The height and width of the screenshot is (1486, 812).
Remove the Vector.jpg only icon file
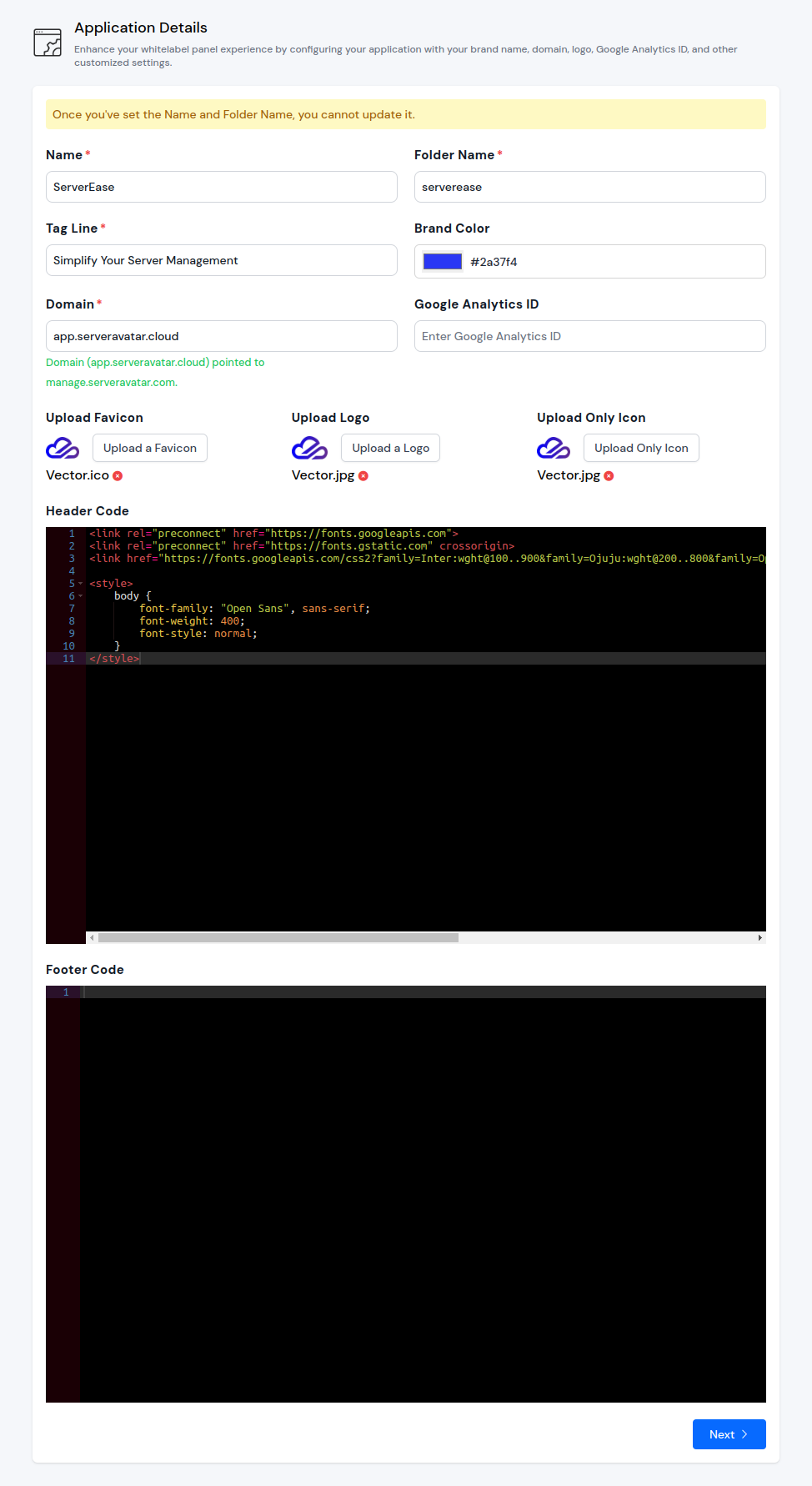pos(609,476)
